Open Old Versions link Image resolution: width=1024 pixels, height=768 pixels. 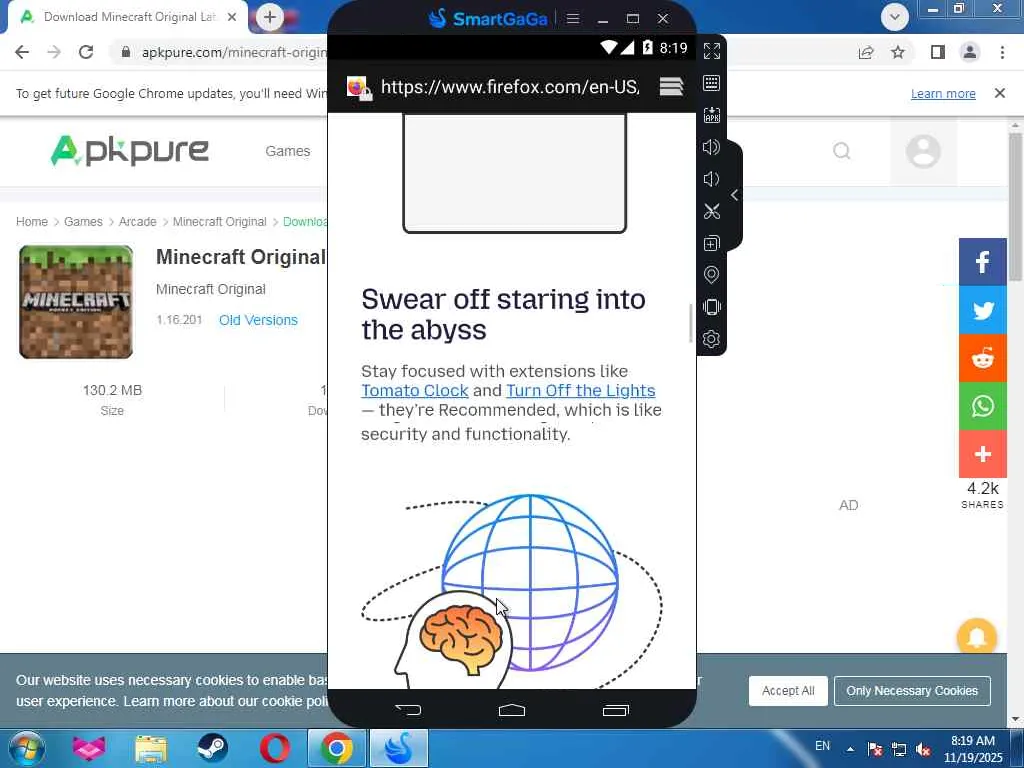258,320
